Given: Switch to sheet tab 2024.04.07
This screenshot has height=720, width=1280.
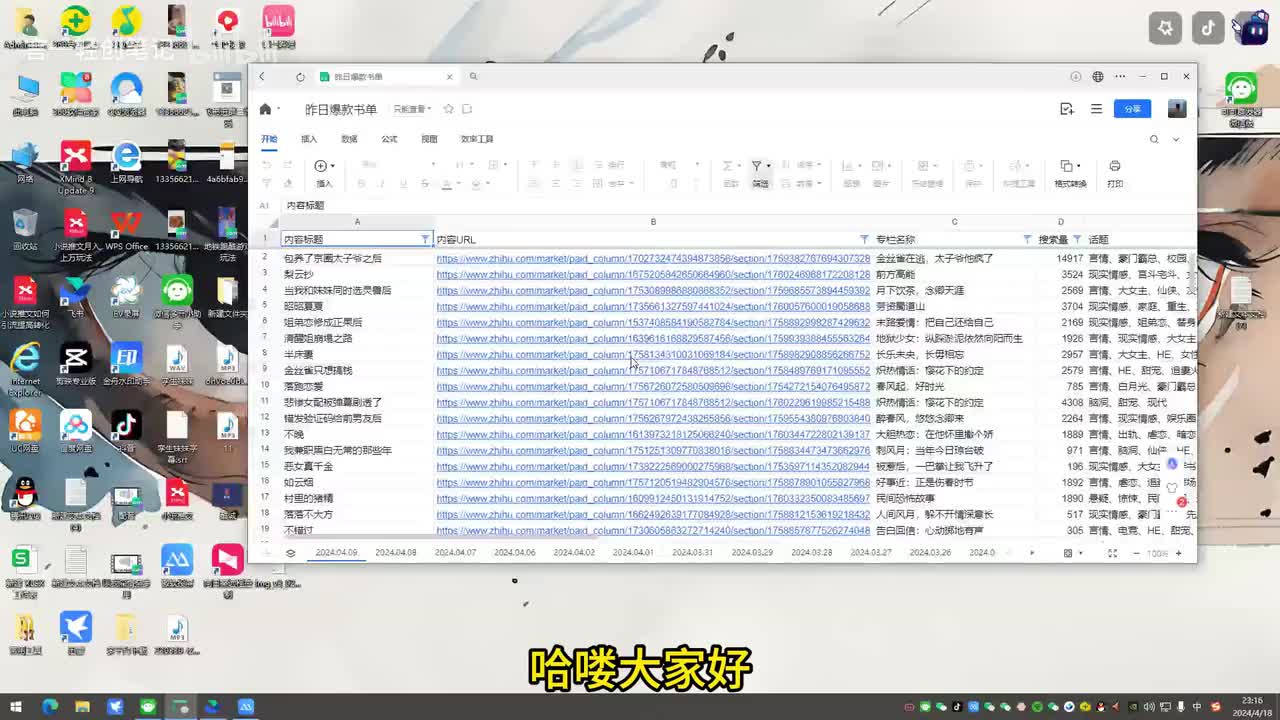Looking at the screenshot, I should (455, 553).
